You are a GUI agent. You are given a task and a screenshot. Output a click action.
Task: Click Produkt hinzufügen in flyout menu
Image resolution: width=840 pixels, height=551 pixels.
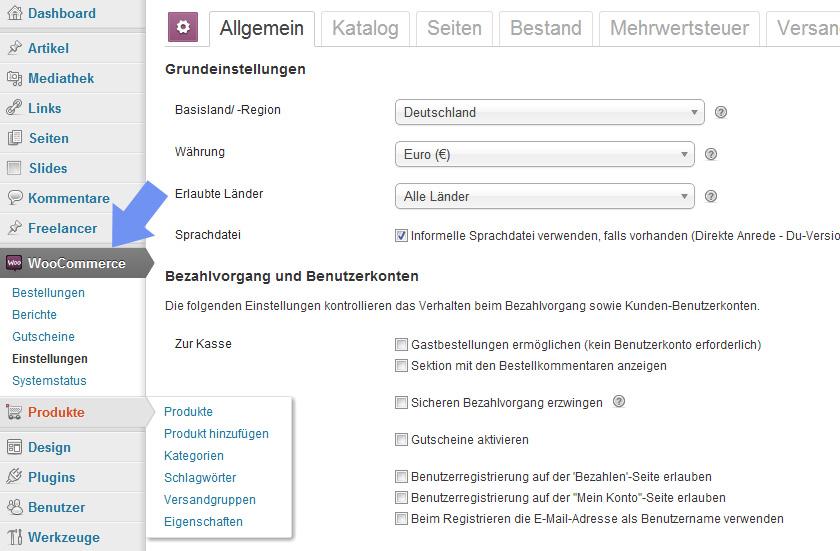coord(216,434)
